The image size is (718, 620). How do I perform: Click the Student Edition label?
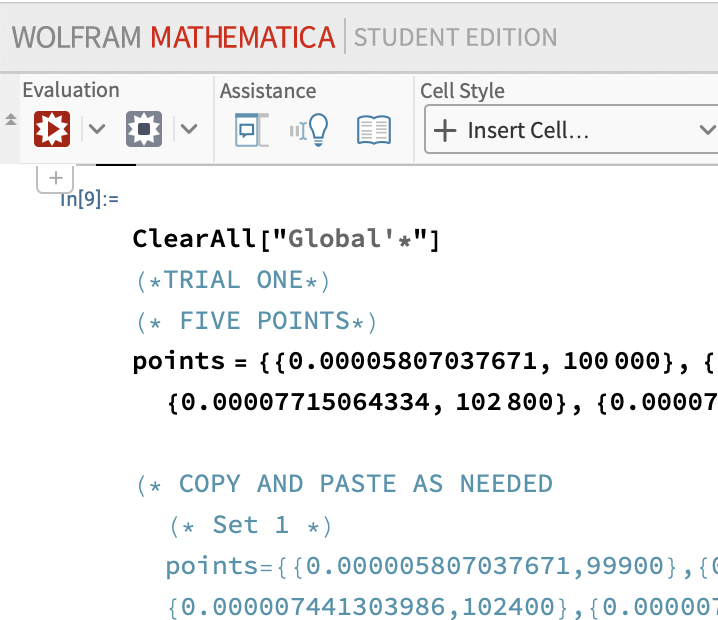(456, 38)
